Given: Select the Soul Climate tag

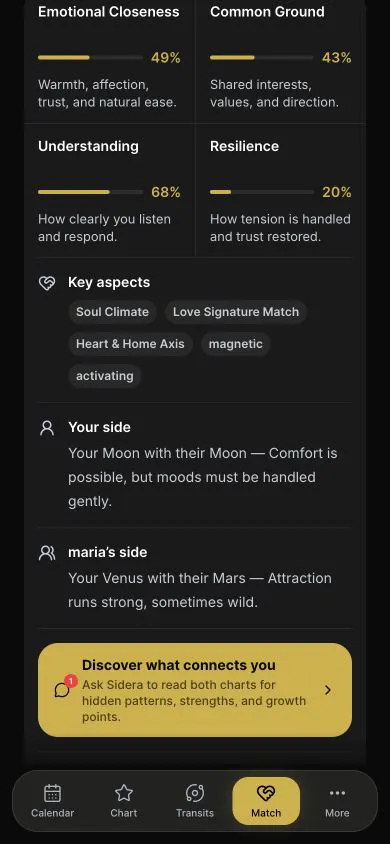Looking at the screenshot, I should pyautogui.click(x=112, y=312).
